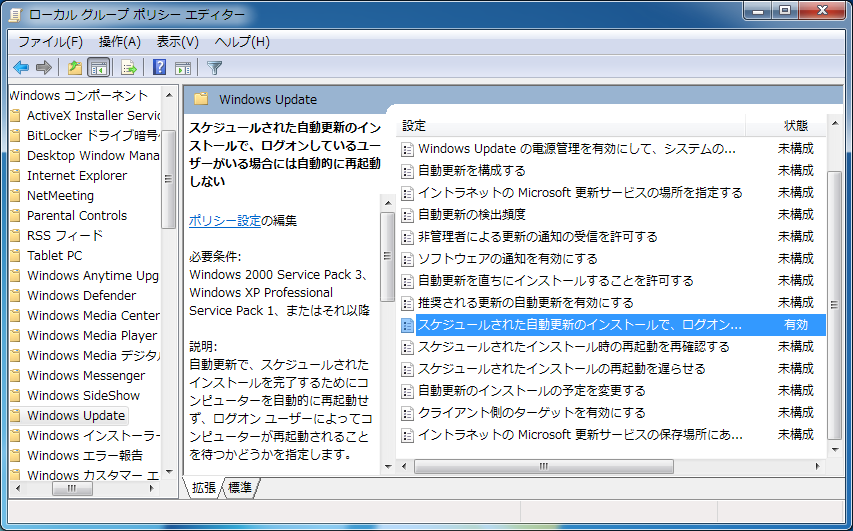Select policy スケジュールされたインストールの再起動を遅らせる
The width and height of the screenshot is (853, 531).
[561, 369]
